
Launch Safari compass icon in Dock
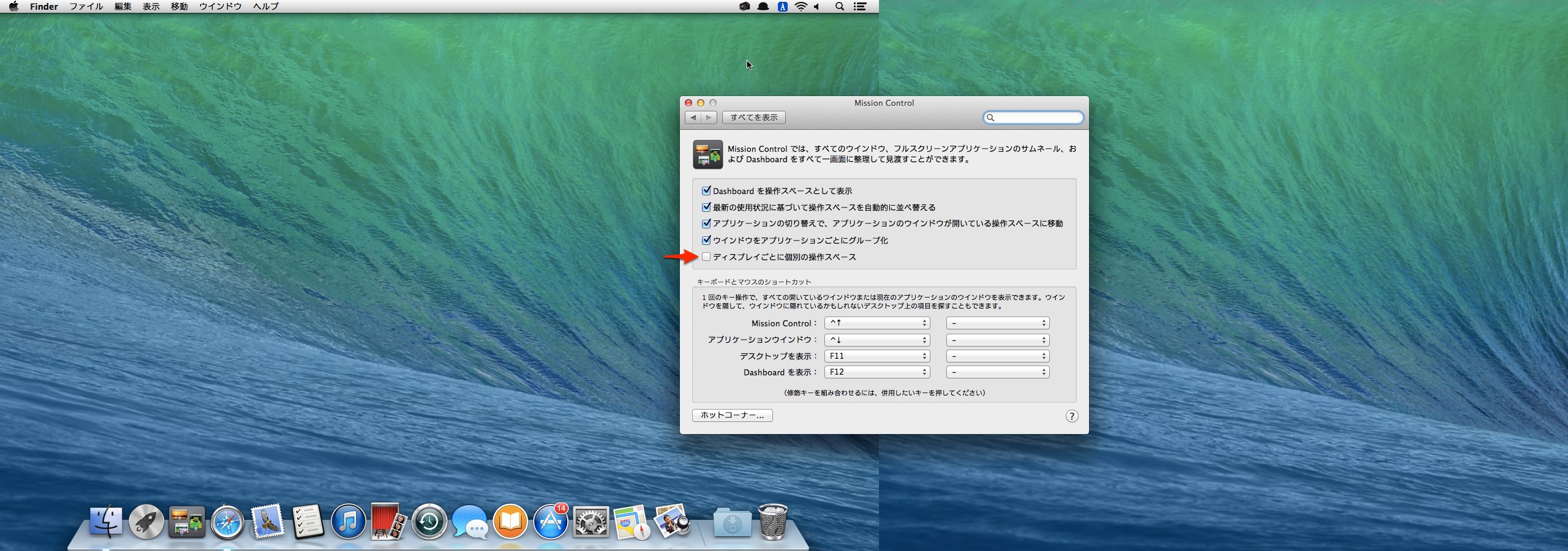click(x=227, y=522)
